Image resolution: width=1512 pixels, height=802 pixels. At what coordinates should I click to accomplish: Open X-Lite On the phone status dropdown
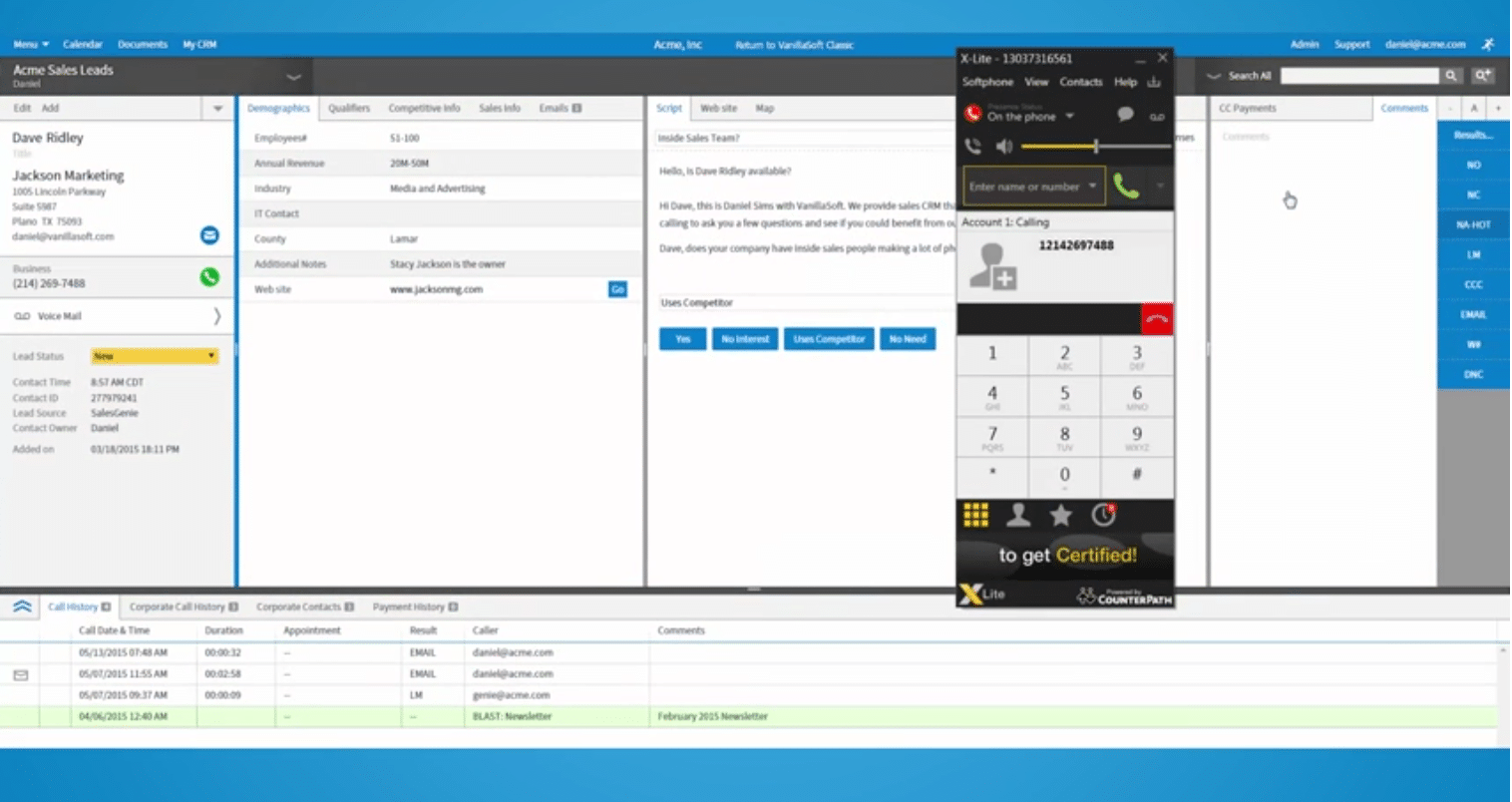click(x=1070, y=117)
